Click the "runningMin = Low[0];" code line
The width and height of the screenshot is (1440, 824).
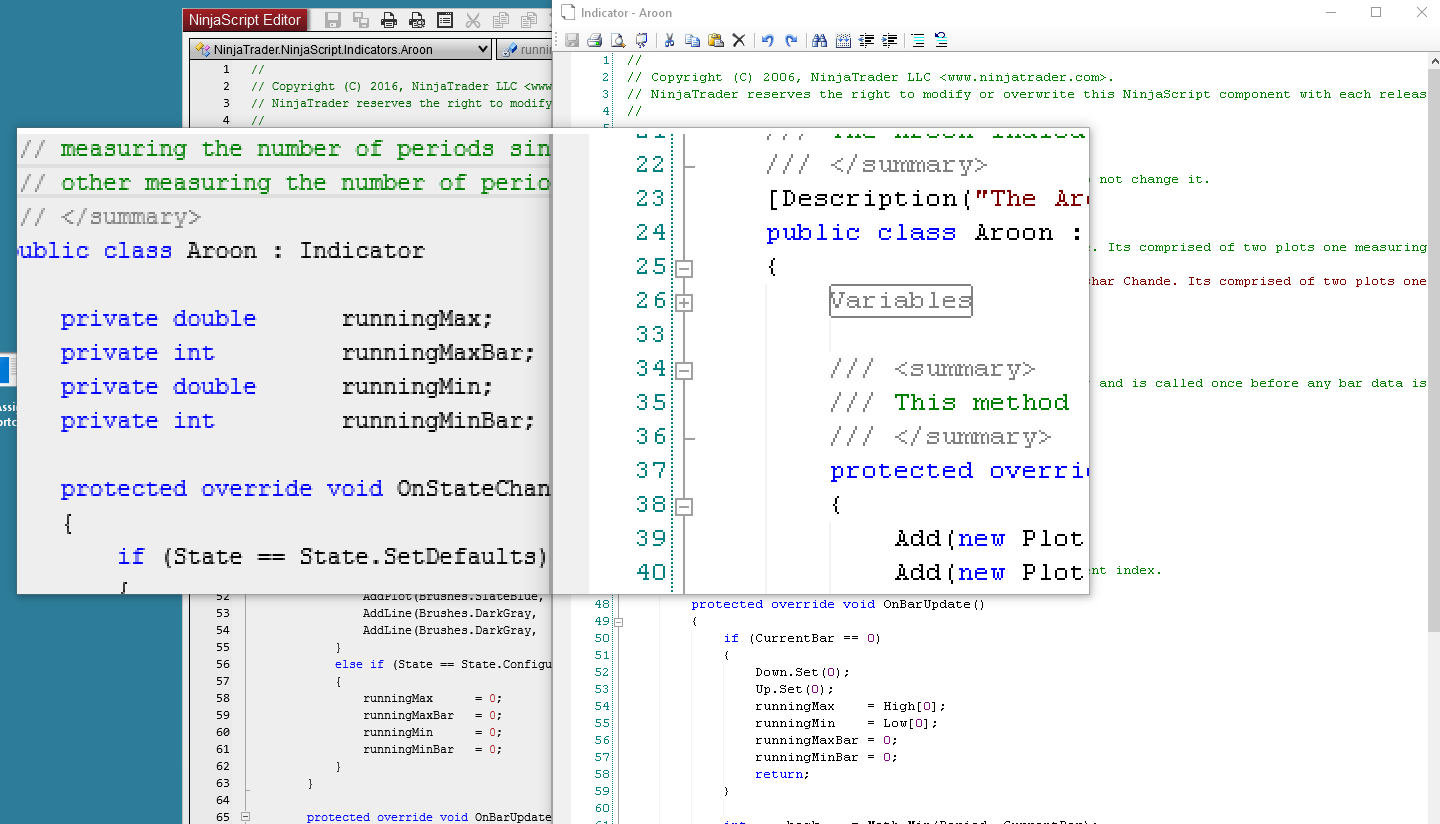tap(846, 723)
